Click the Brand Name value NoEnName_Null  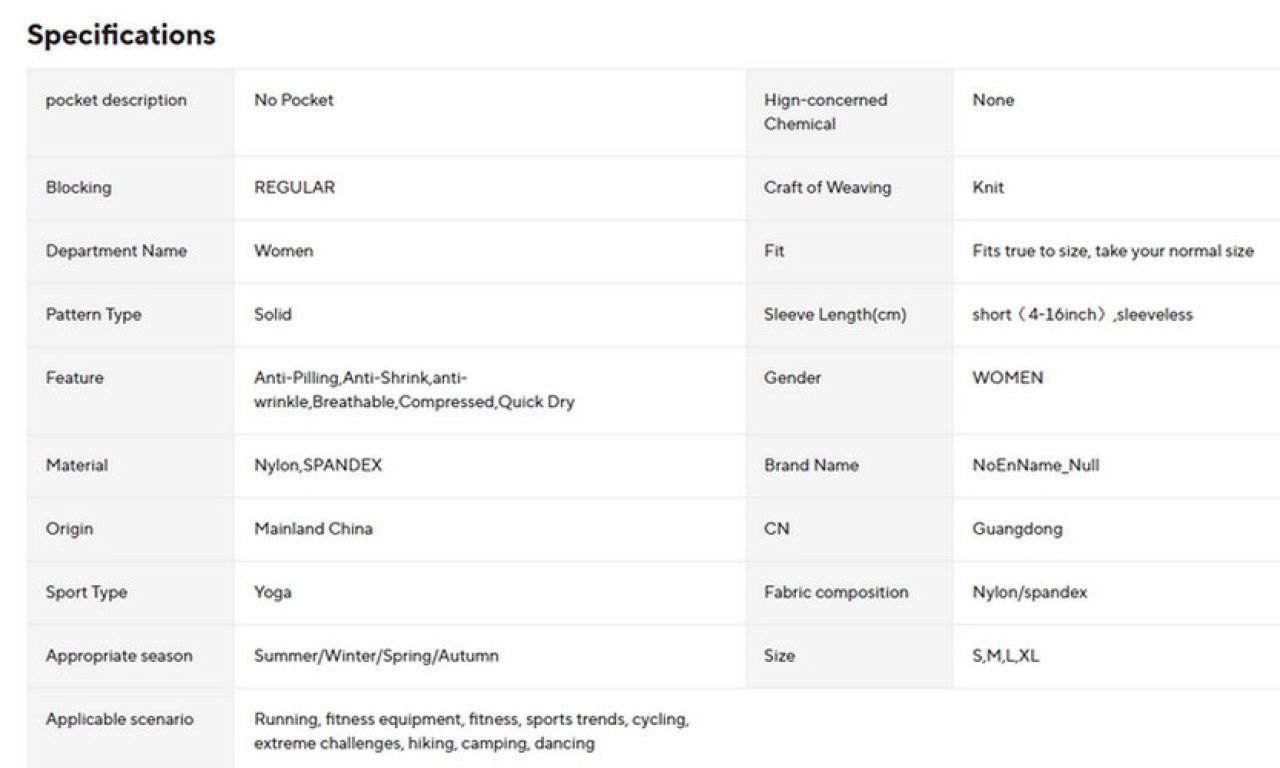tap(1035, 465)
